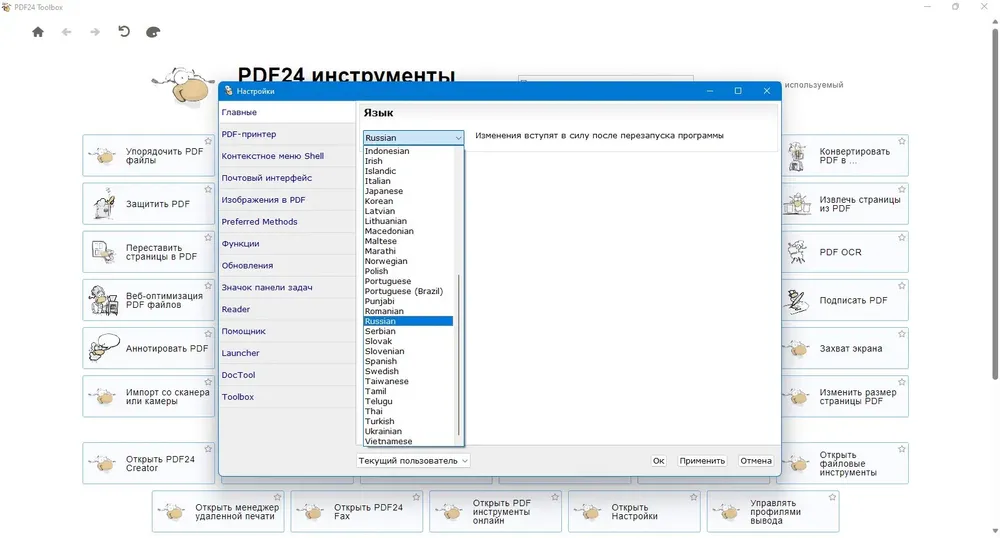Click the Применить button
Viewport: 1000px width, 538px height.
[702, 461]
